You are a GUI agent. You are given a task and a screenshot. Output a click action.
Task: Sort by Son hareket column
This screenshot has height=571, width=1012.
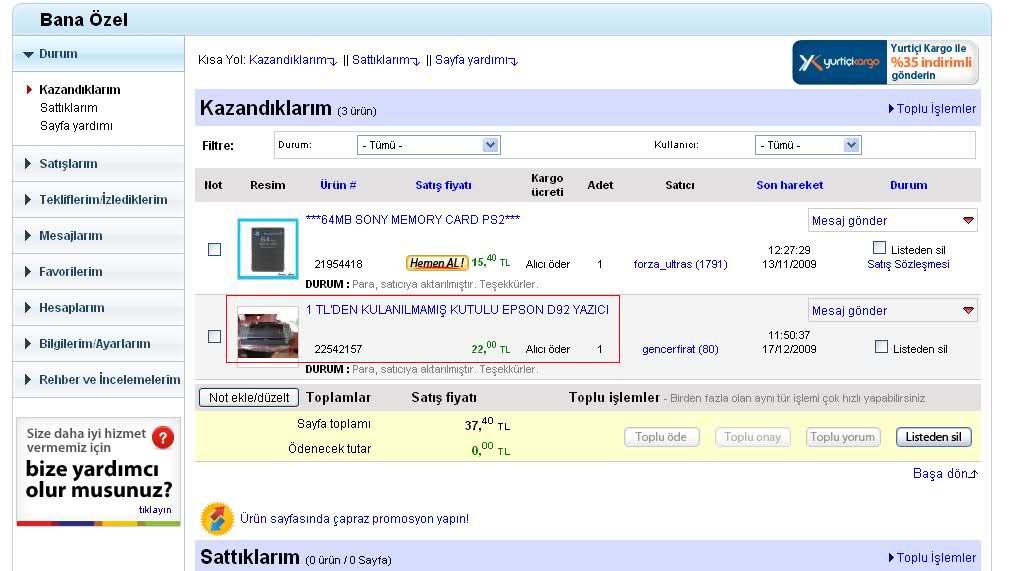click(x=789, y=185)
